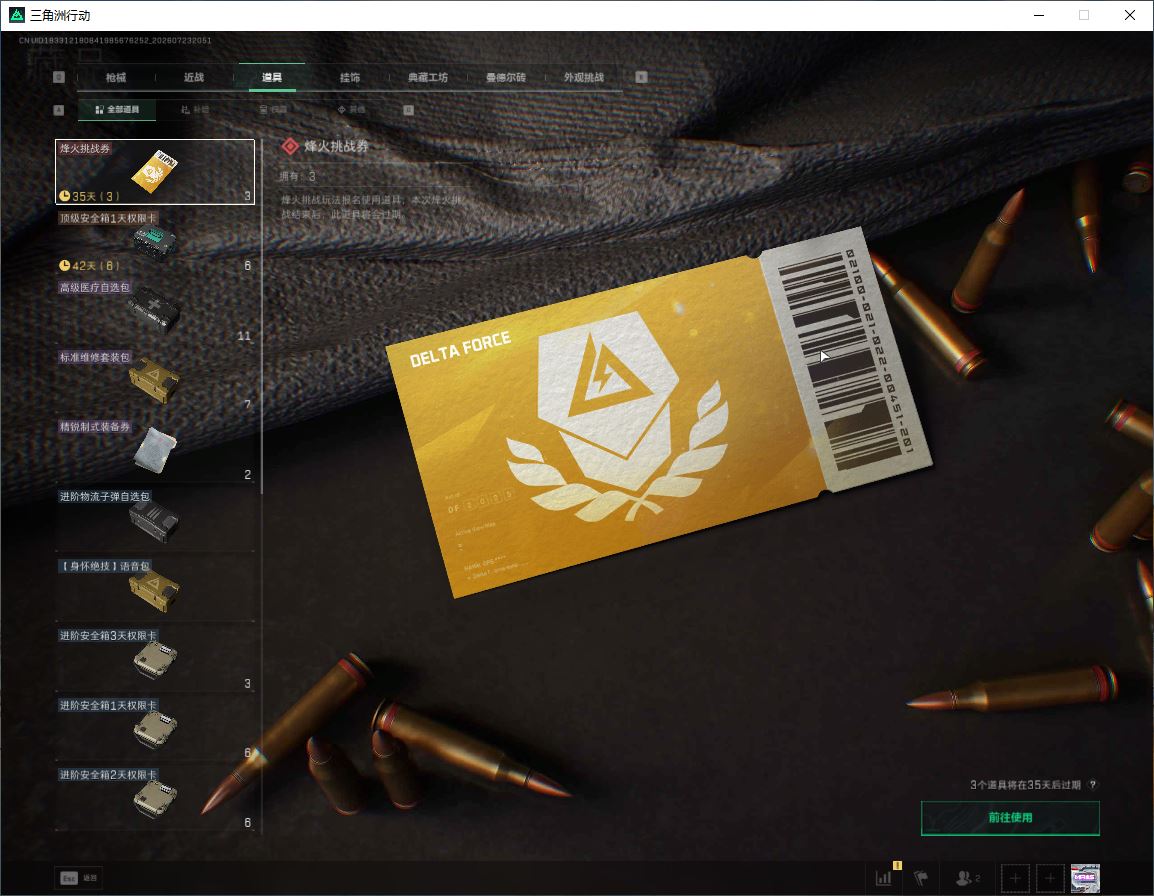The image size is (1154, 896).
Task: Select the 其他 filter with the diamond icon
Action: click(351, 110)
